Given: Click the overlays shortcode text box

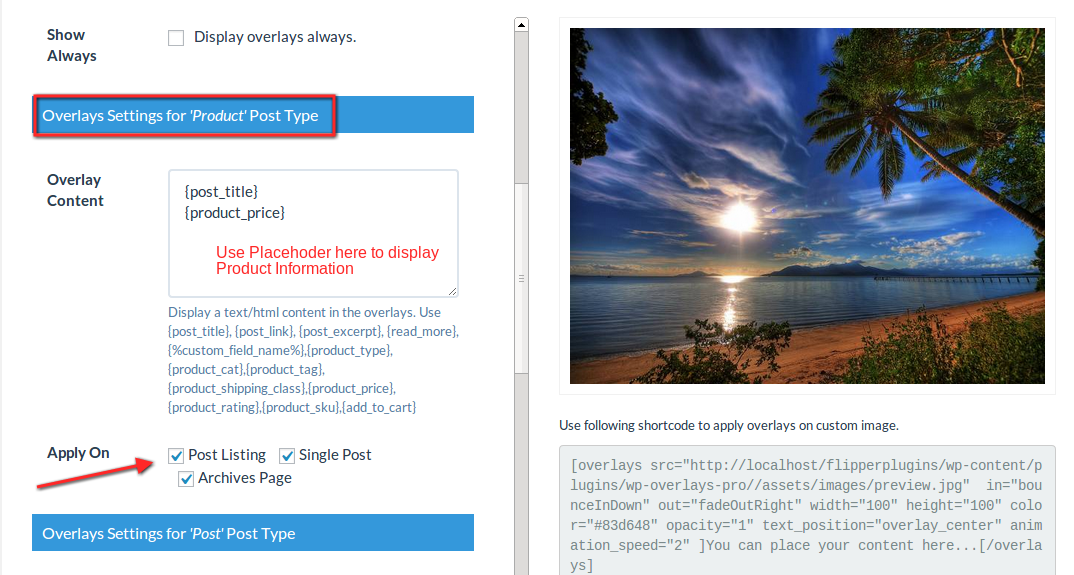Looking at the screenshot, I should click(x=807, y=511).
